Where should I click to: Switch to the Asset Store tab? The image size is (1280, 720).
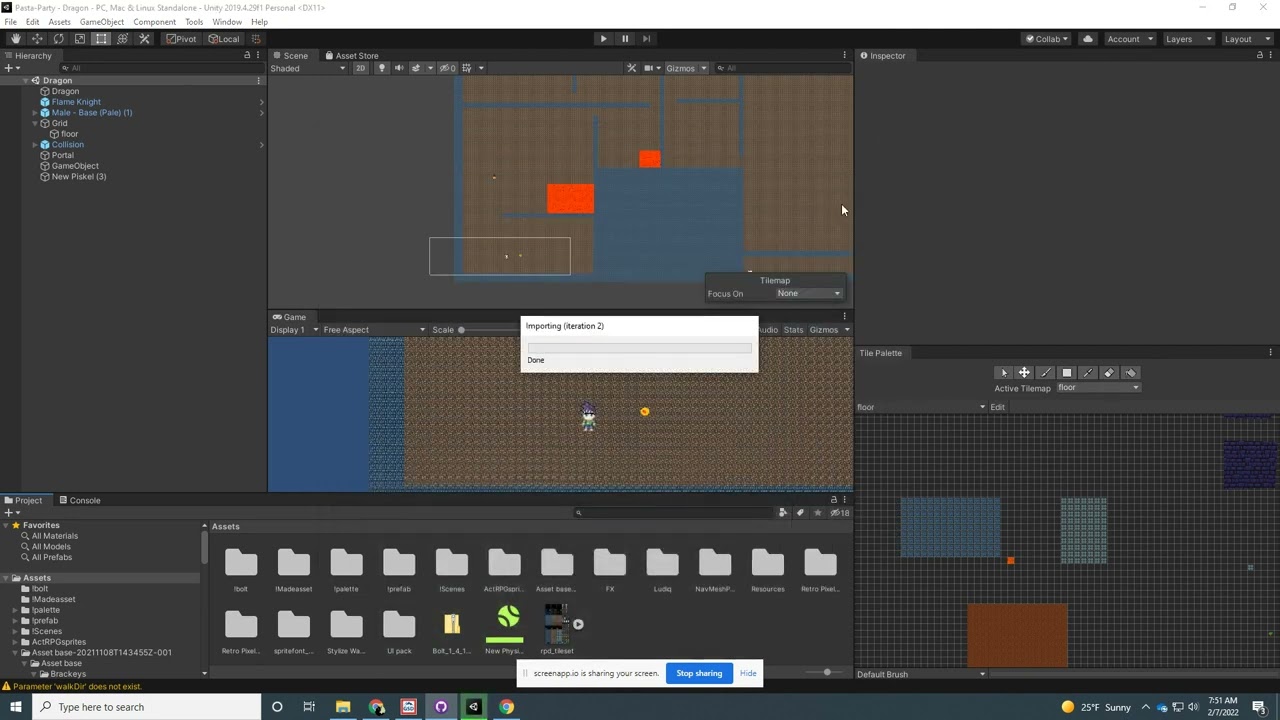pyautogui.click(x=351, y=56)
